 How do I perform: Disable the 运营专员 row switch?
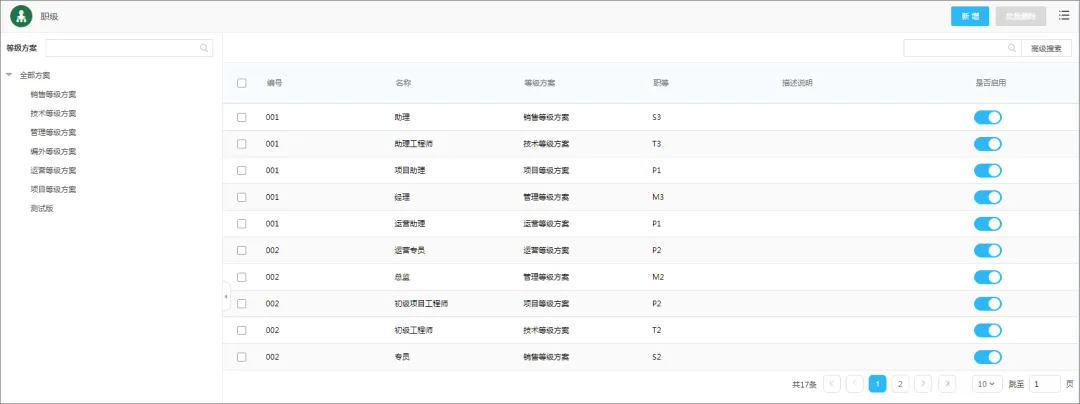(x=987, y=251)
